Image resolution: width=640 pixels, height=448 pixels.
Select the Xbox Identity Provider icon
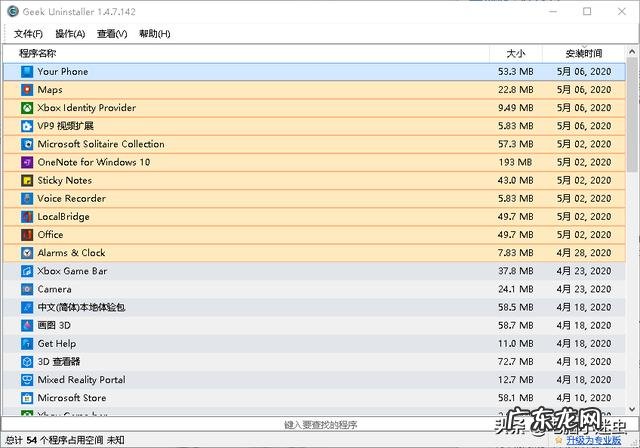click(27, 108)
